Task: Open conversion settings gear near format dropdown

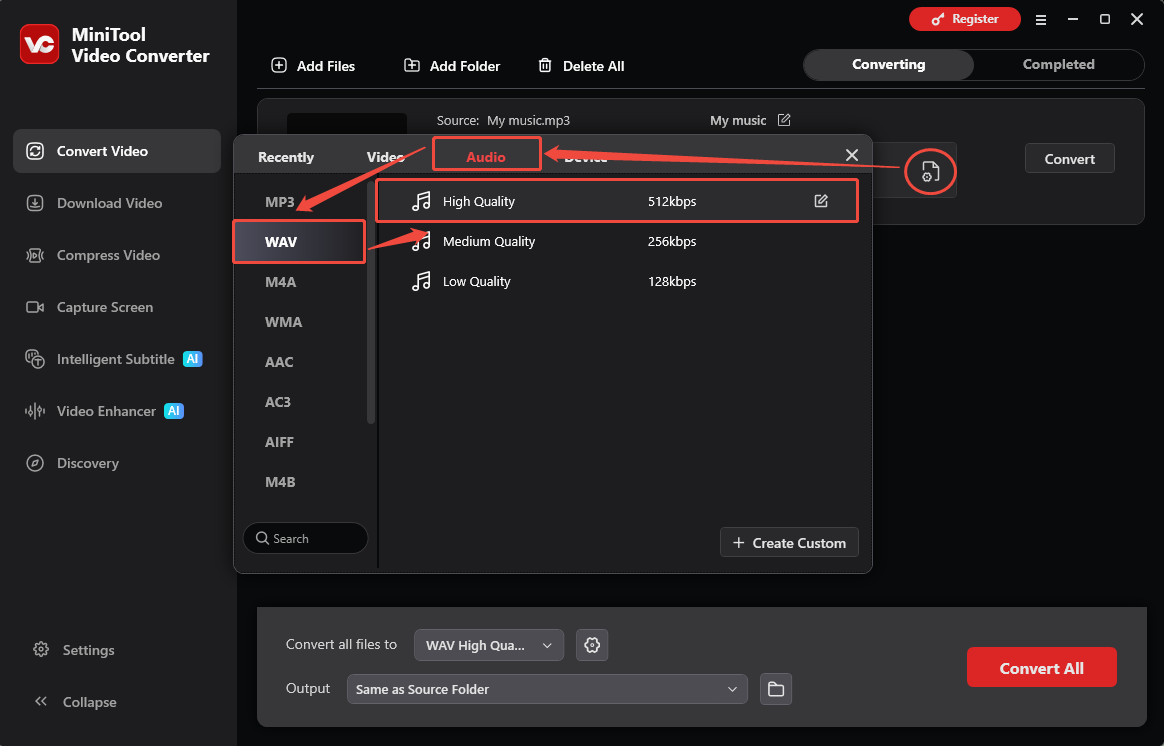Action: tap(592, 645)
